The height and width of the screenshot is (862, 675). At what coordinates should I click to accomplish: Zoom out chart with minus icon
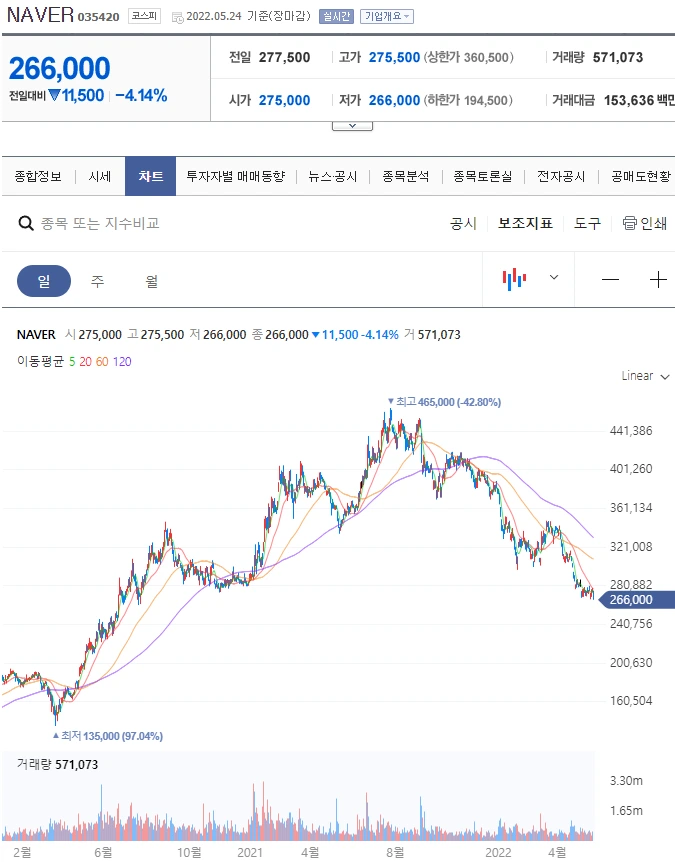coord(610,280)
